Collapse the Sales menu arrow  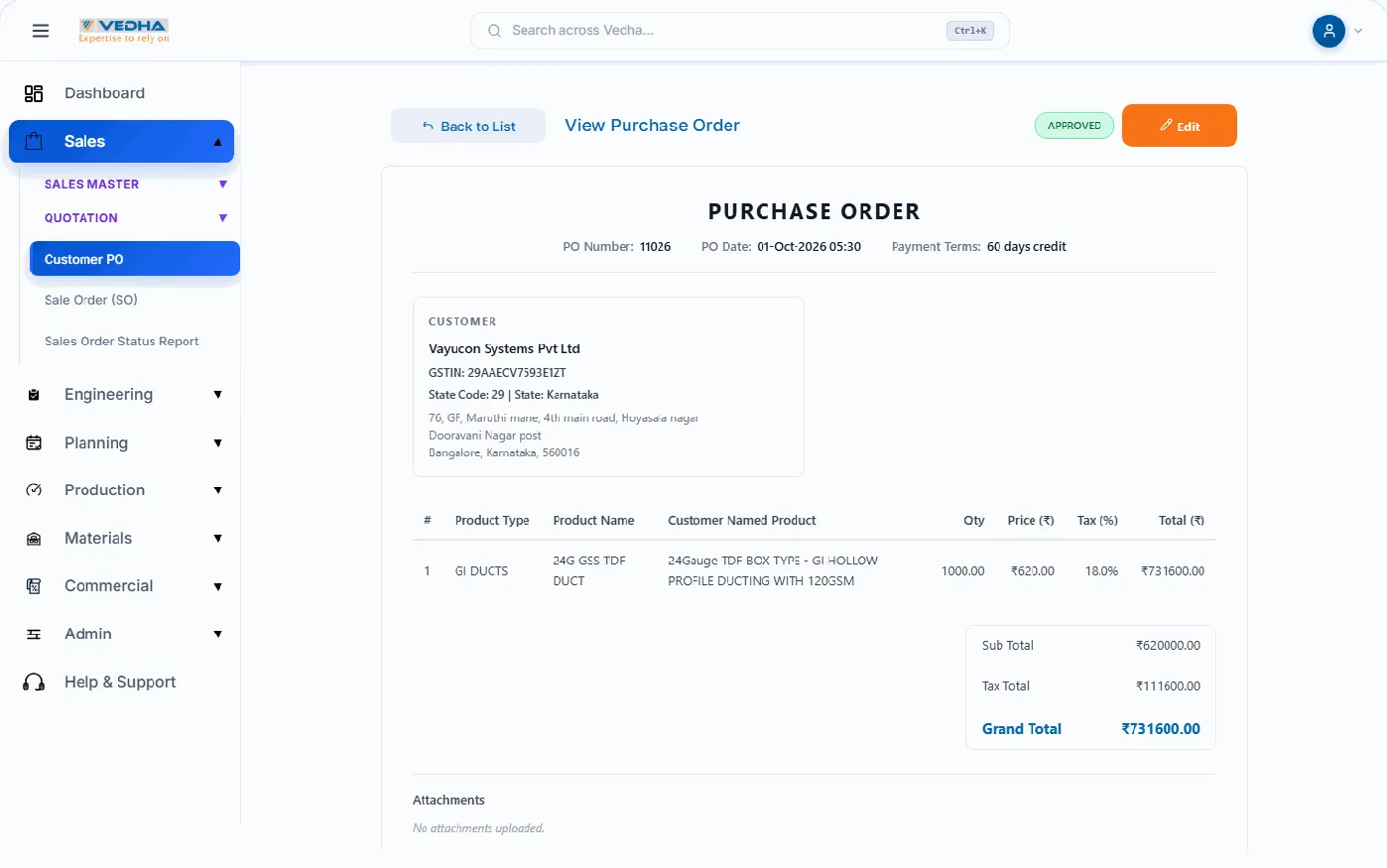click(x=218, y=142)
